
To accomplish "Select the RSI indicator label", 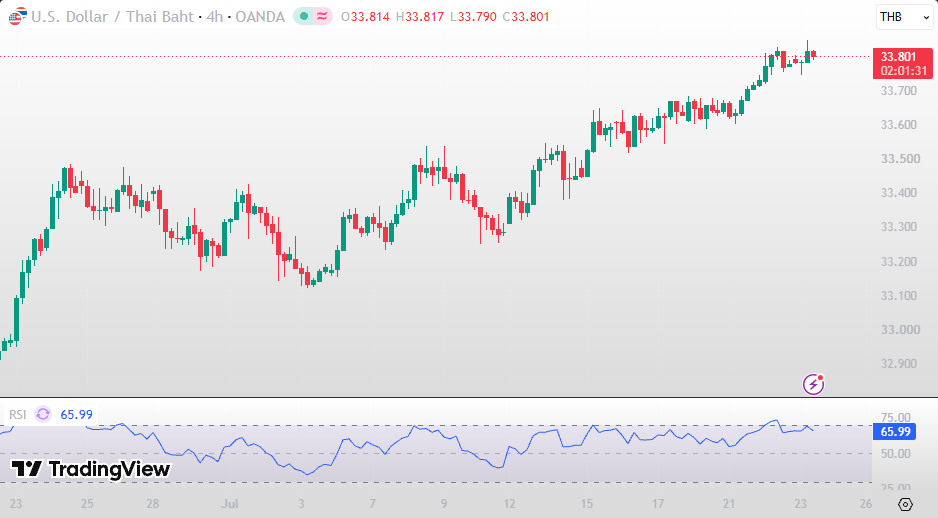I will coord(17,415).
